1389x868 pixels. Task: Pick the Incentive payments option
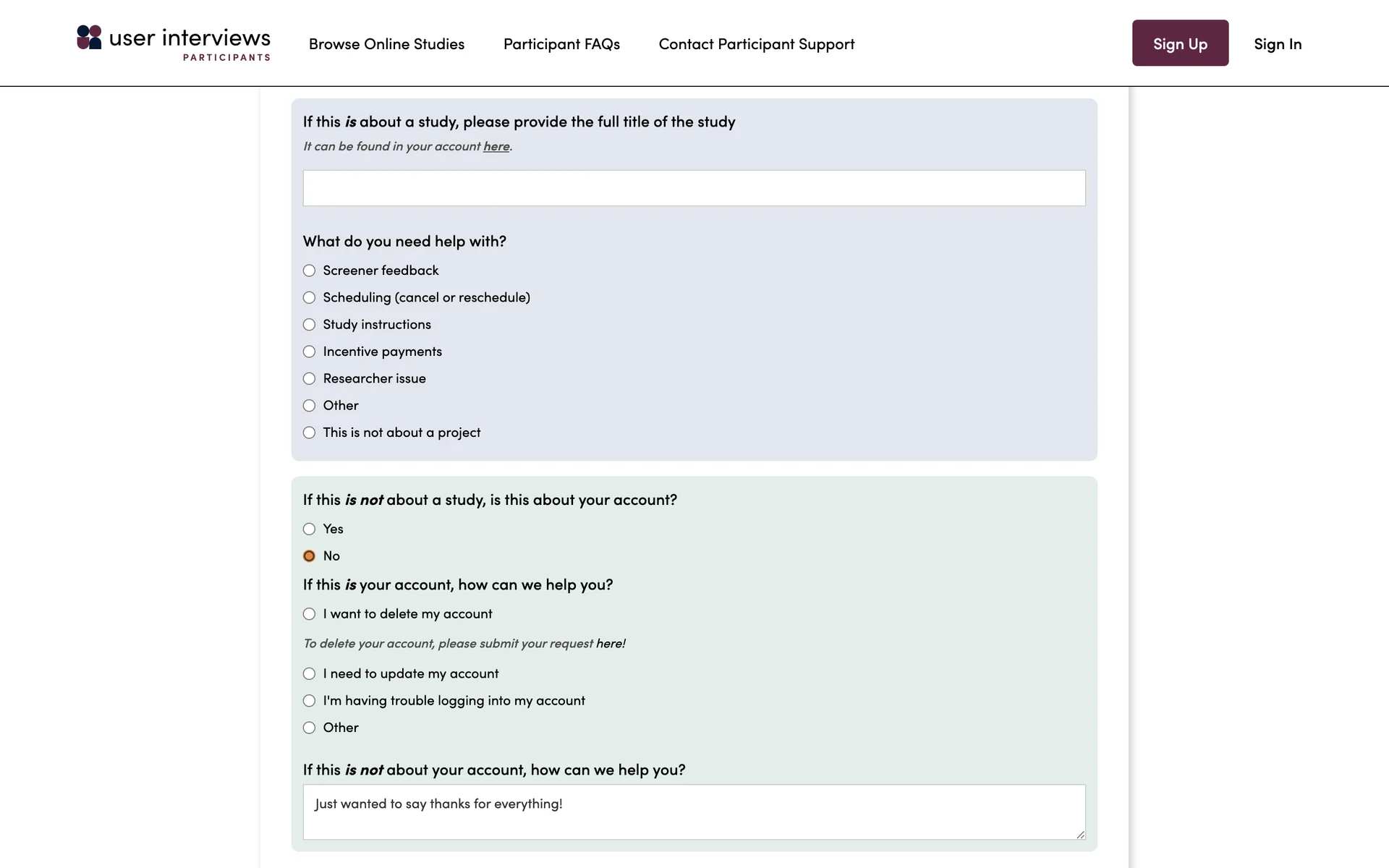tap(310, 352)
